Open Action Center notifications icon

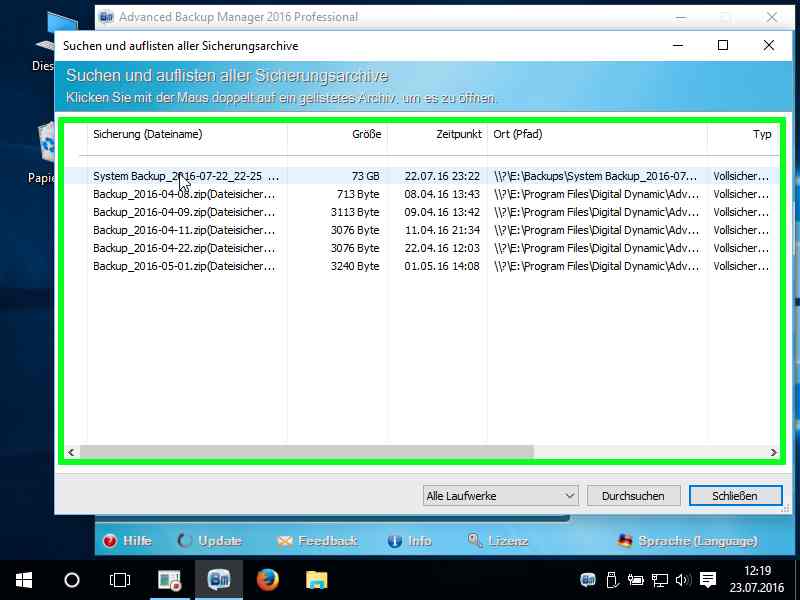point(708,580)
